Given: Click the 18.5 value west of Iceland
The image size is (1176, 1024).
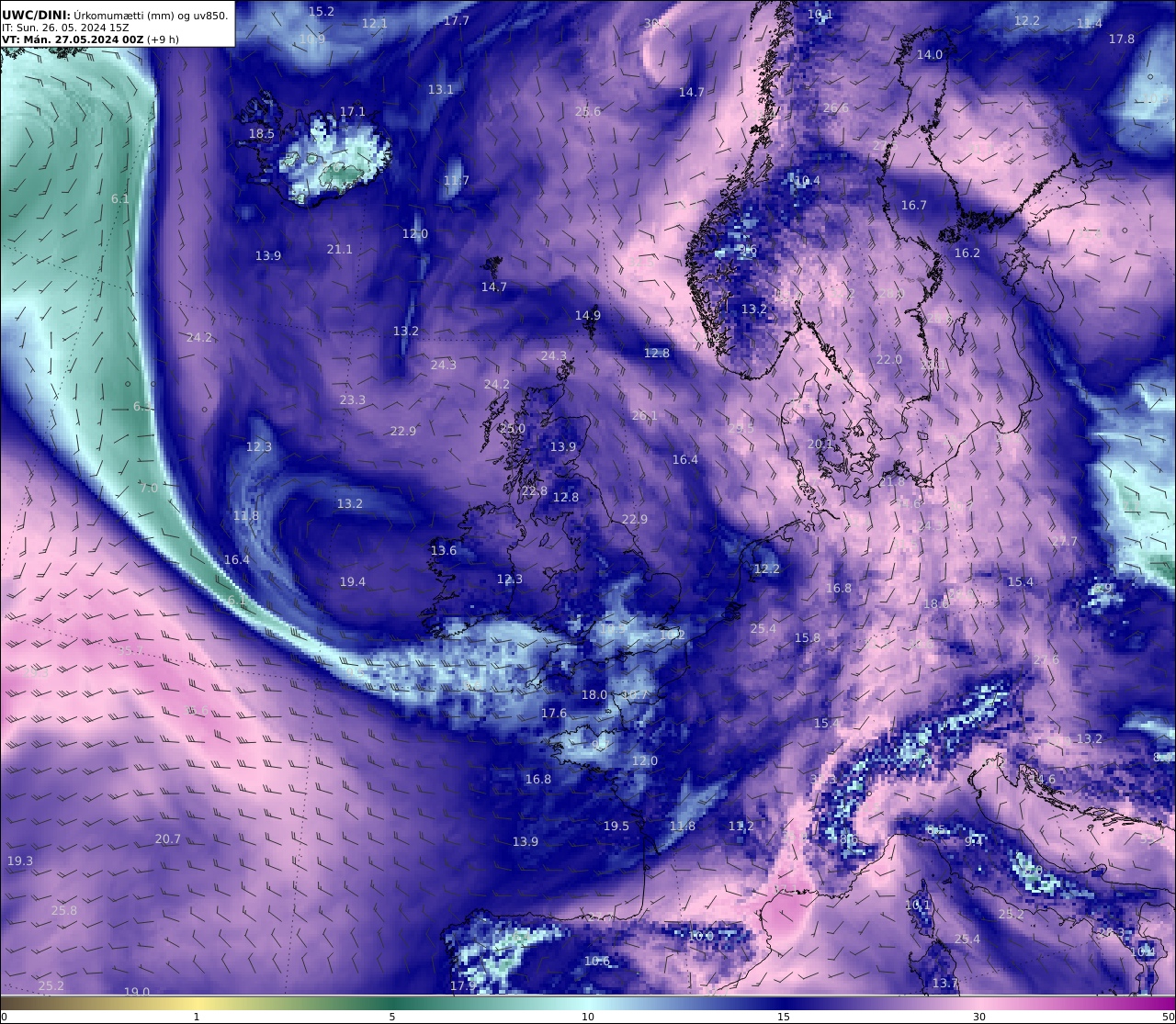Looking at the screenshot, I should coord(262,133).
